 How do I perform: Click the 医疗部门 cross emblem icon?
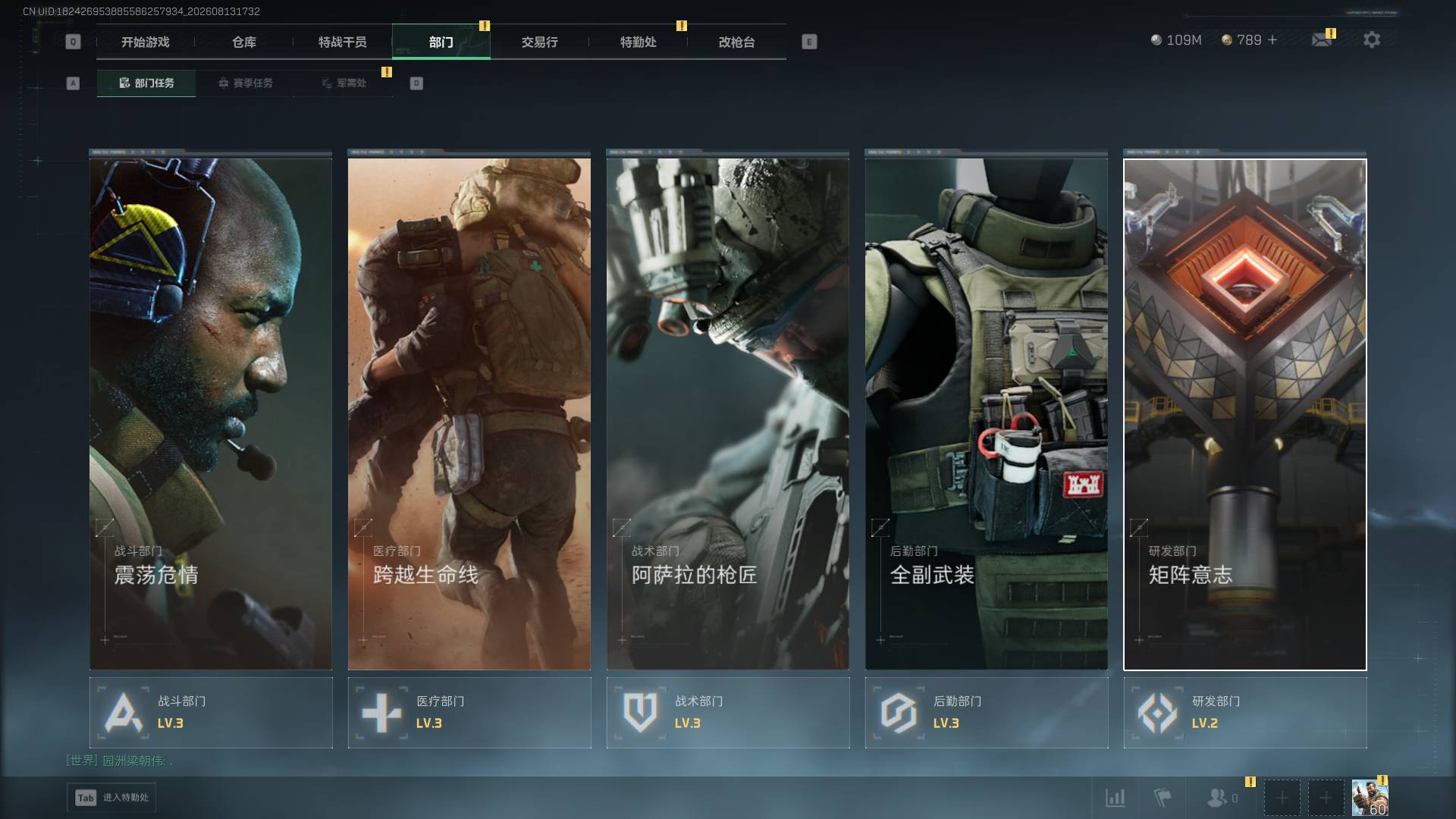coord(382,713)
